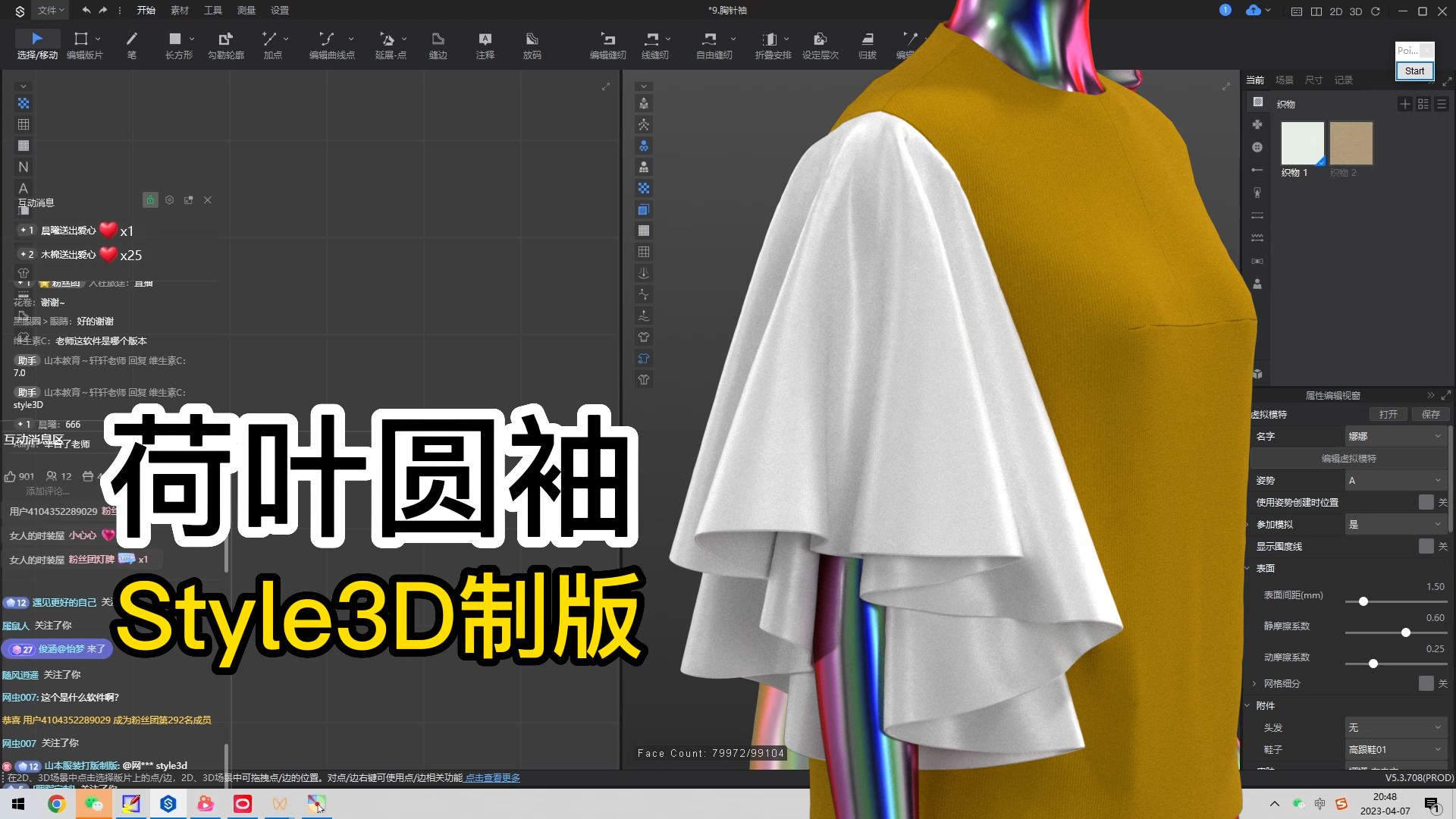Toggle 网格细分 switch
1456x819 pixels.
point(1426,683)
